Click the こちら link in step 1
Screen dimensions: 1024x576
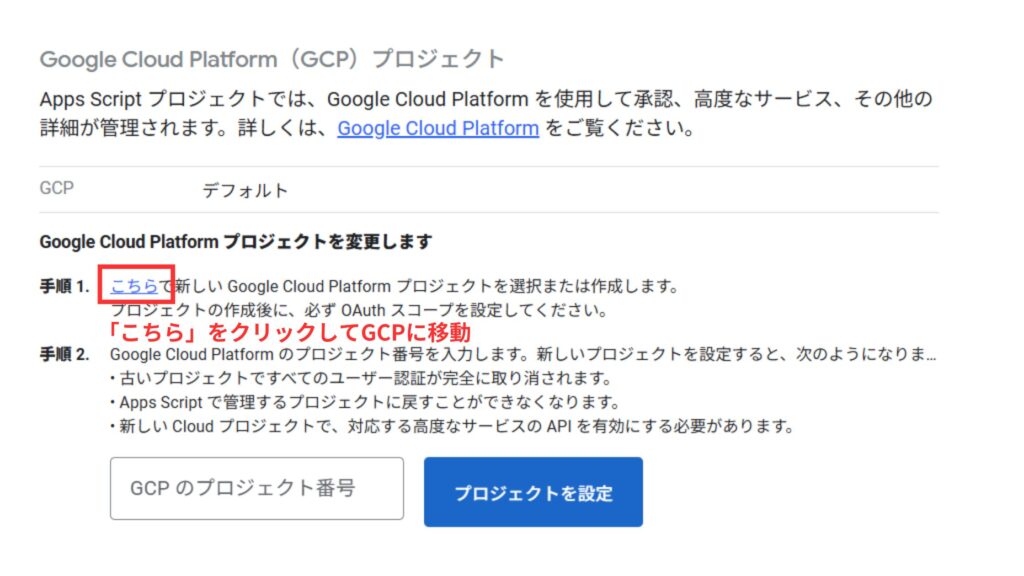click(134, 286)
